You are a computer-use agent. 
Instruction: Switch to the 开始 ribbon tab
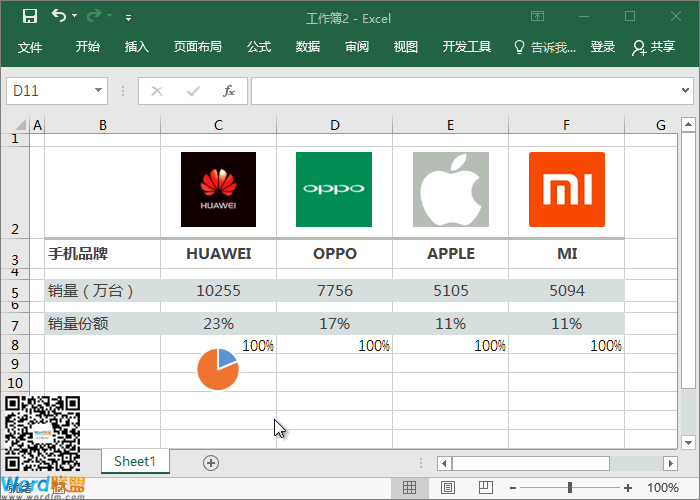(88, 46)
